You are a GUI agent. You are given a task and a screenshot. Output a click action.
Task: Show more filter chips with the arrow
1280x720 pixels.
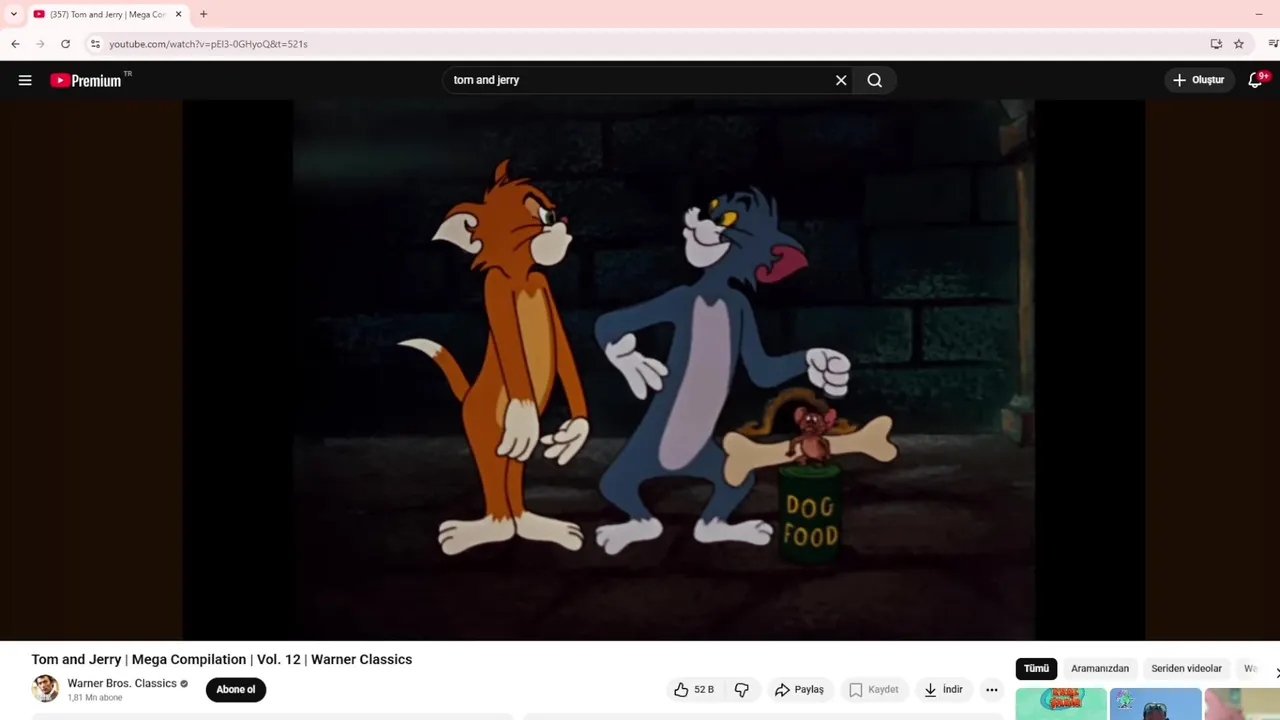tap(1275, 672)
